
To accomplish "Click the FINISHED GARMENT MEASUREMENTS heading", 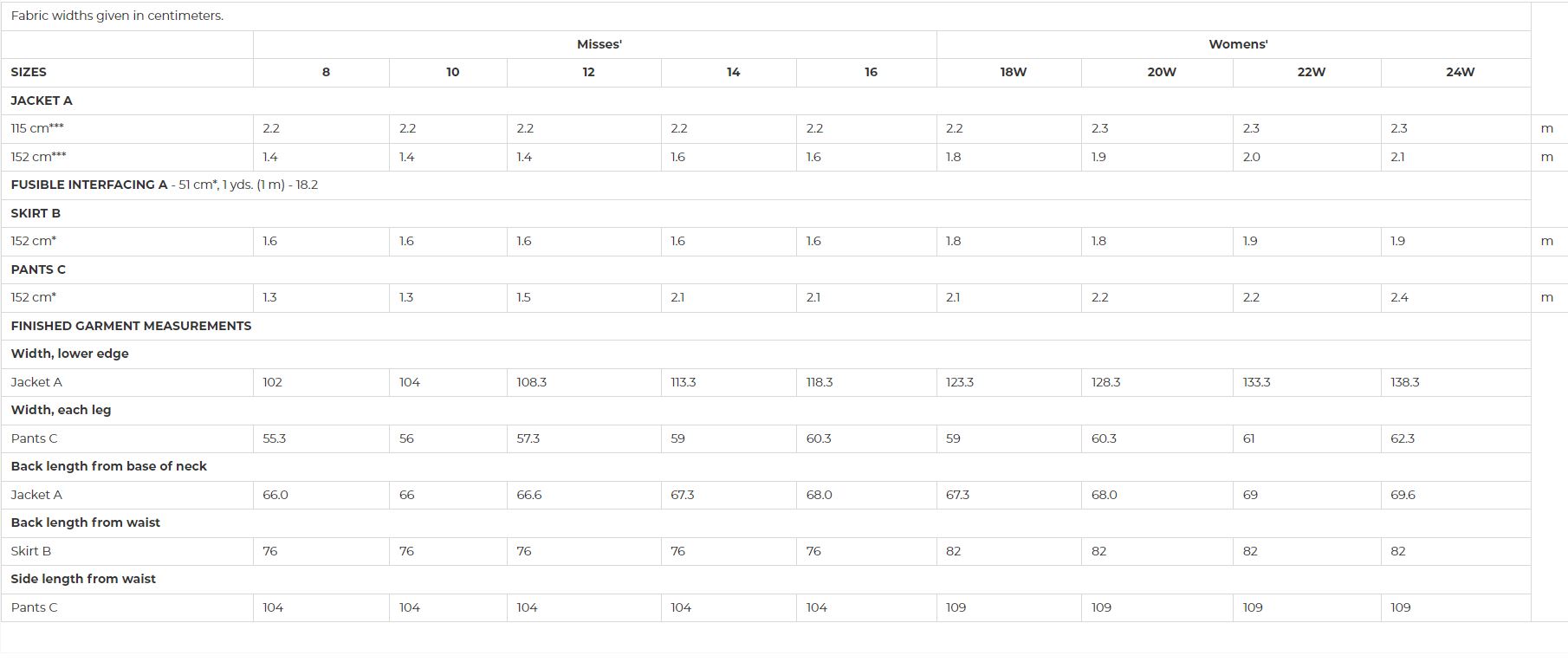I will pos(131,326).
